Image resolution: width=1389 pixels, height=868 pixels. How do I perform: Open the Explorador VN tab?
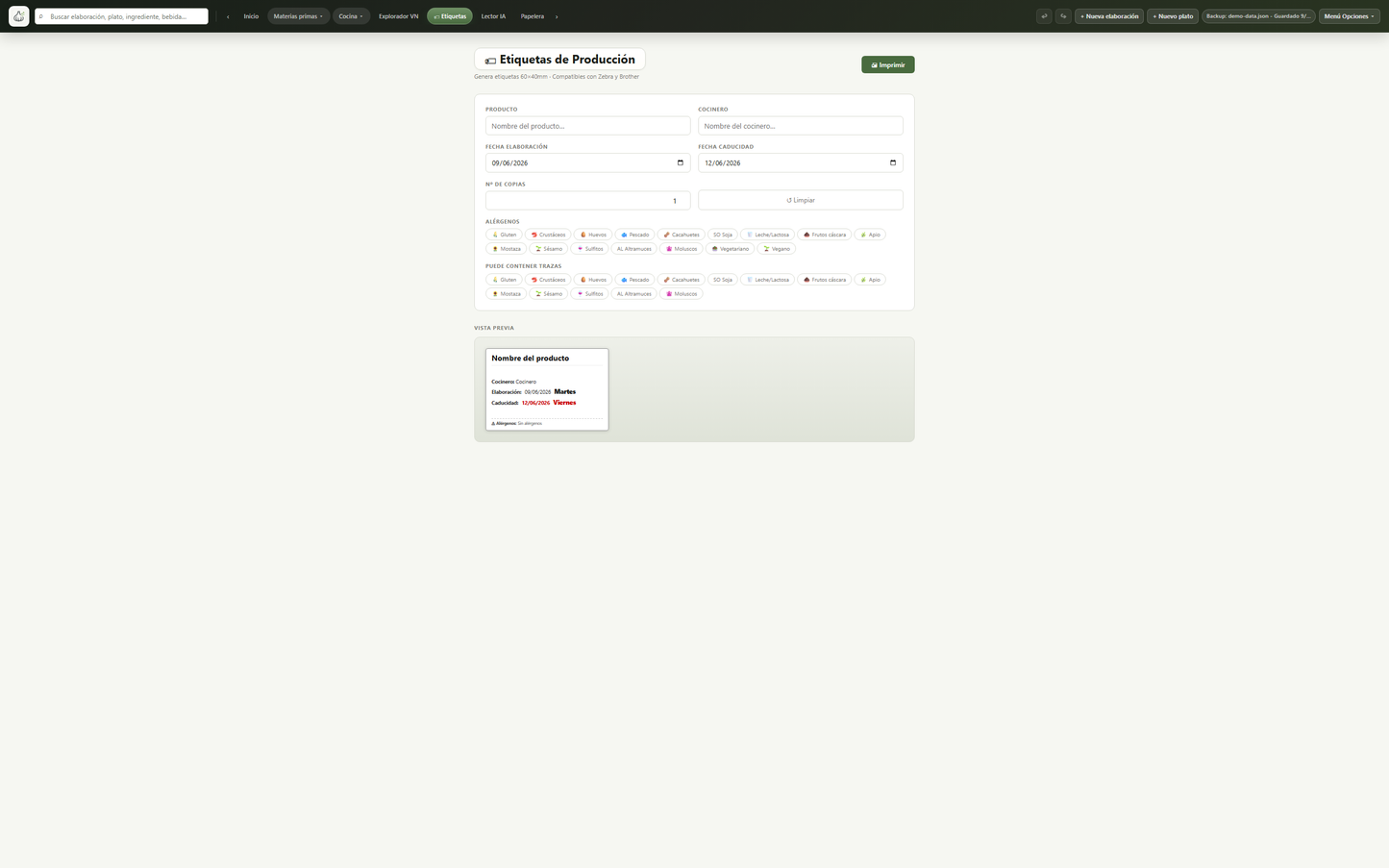(x=398, y=16)
